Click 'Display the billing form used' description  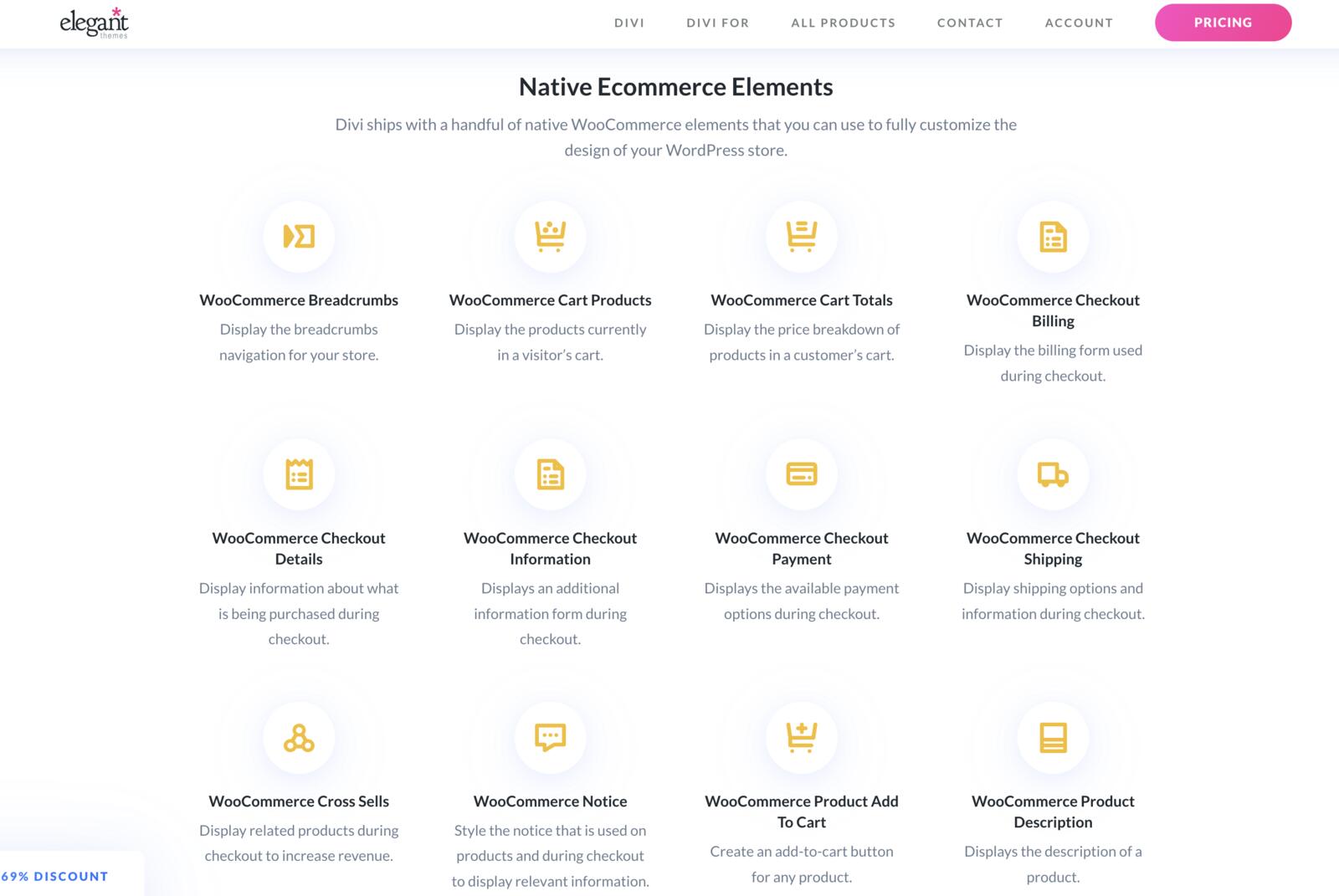[x=1053, y=363]
